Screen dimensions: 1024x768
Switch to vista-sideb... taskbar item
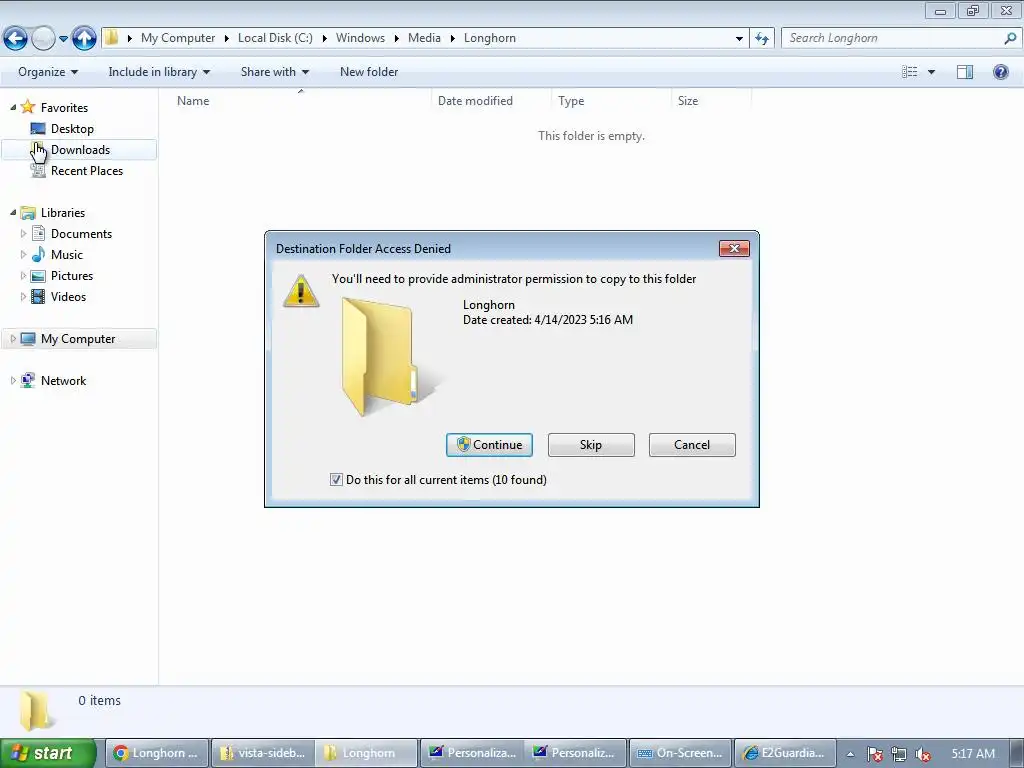[x=263, y=753]
